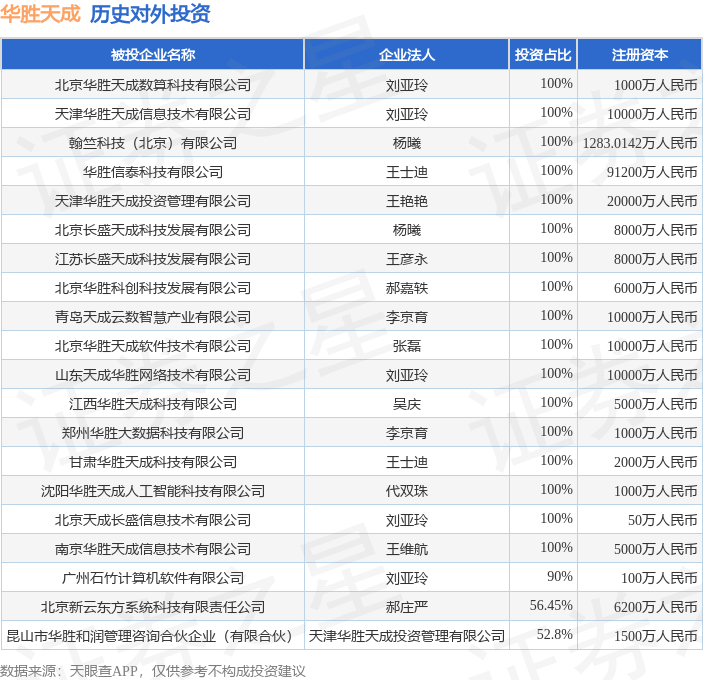Viewport: 703px width, 680px height.
Task: Click 北京华胜科创科技发展有限公司 company name
Action: pos(153,288)
